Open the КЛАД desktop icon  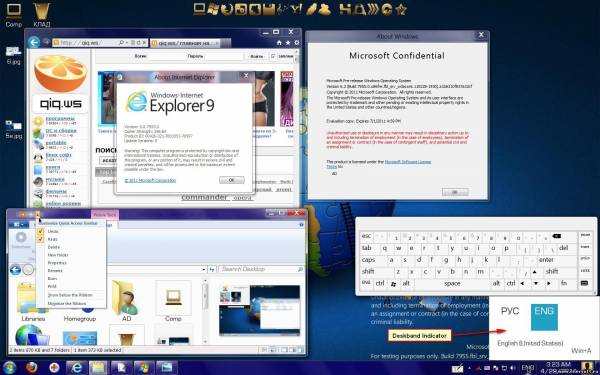[42, 15]
